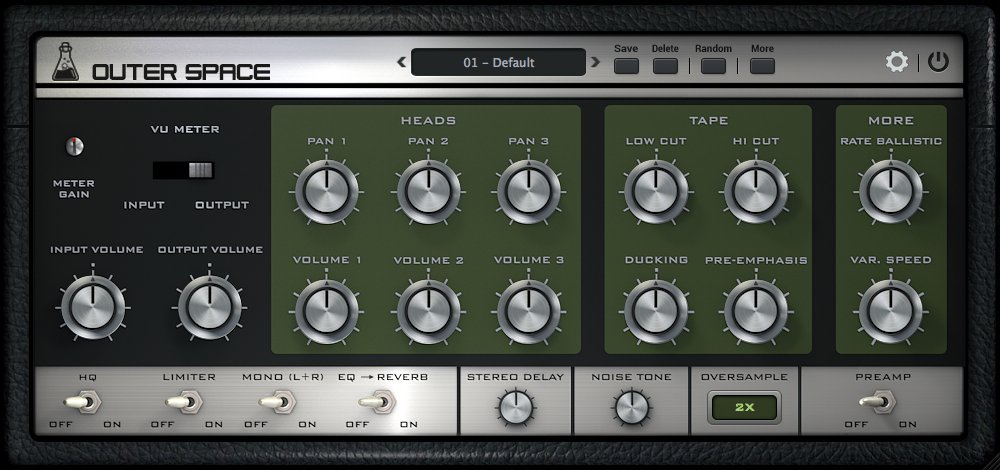Click the Random preset button

click(x=713, y=66)
